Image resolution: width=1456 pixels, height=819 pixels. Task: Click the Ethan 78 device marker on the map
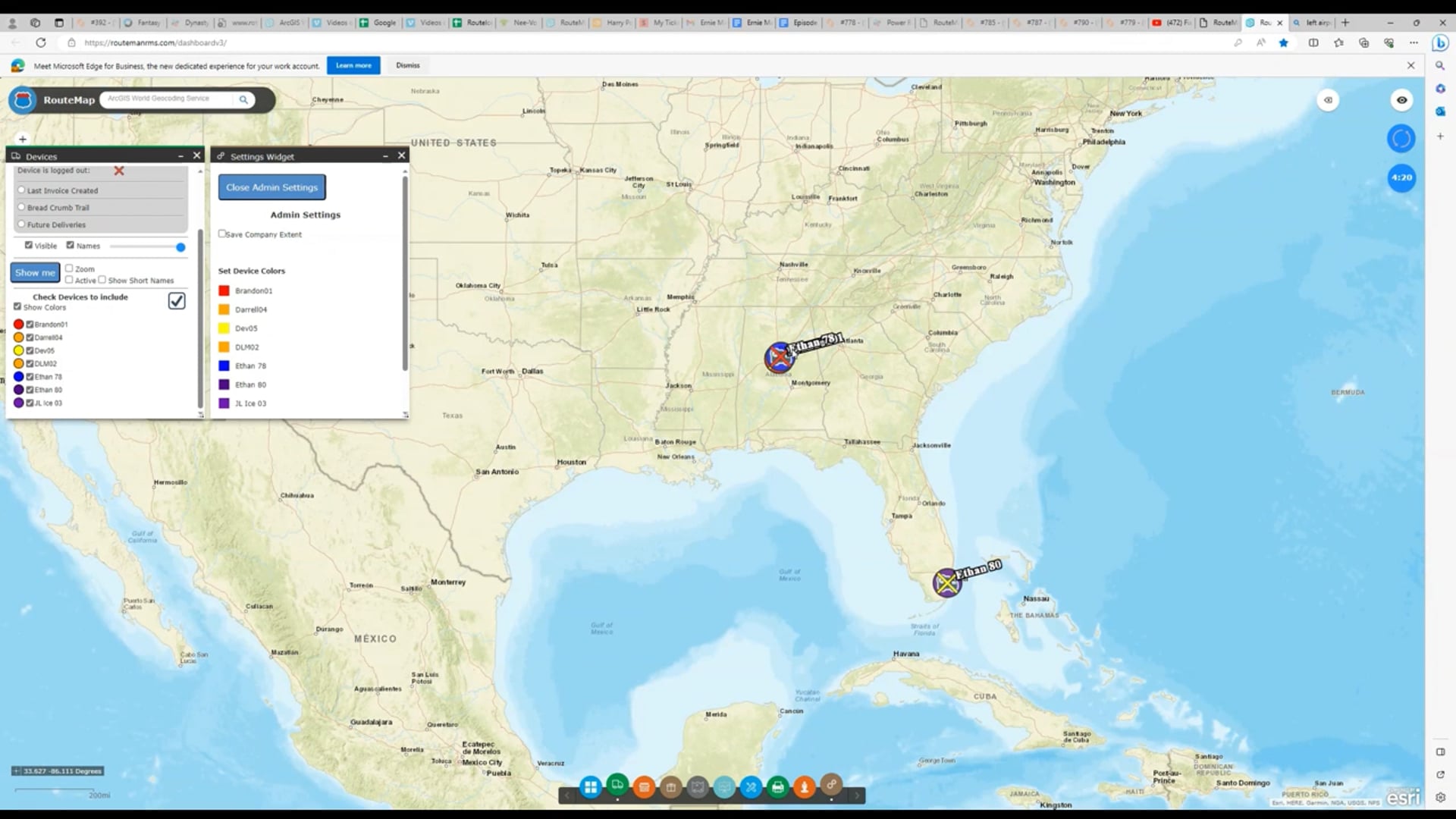coord(779,357)
